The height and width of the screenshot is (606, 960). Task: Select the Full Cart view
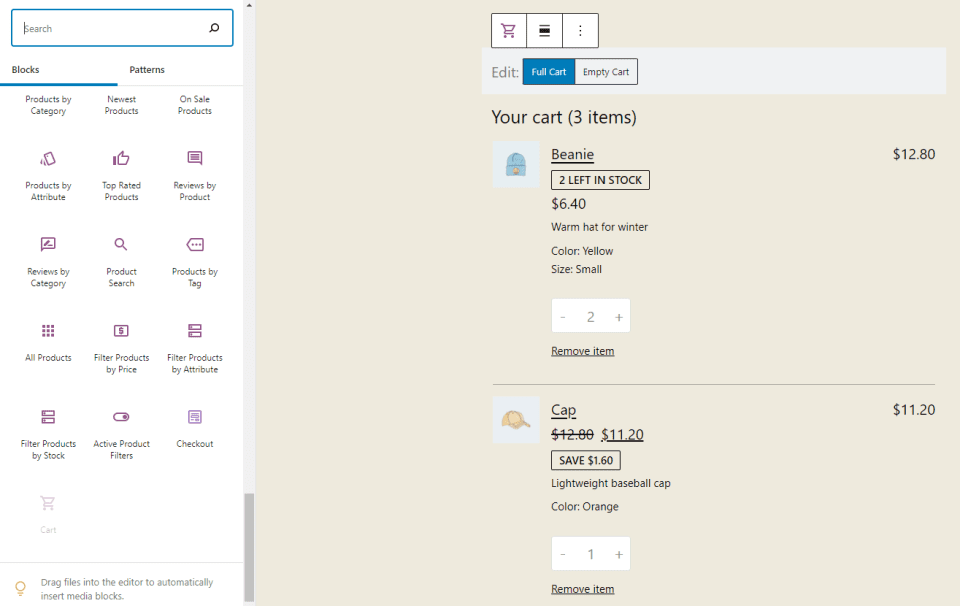[549, 72]
